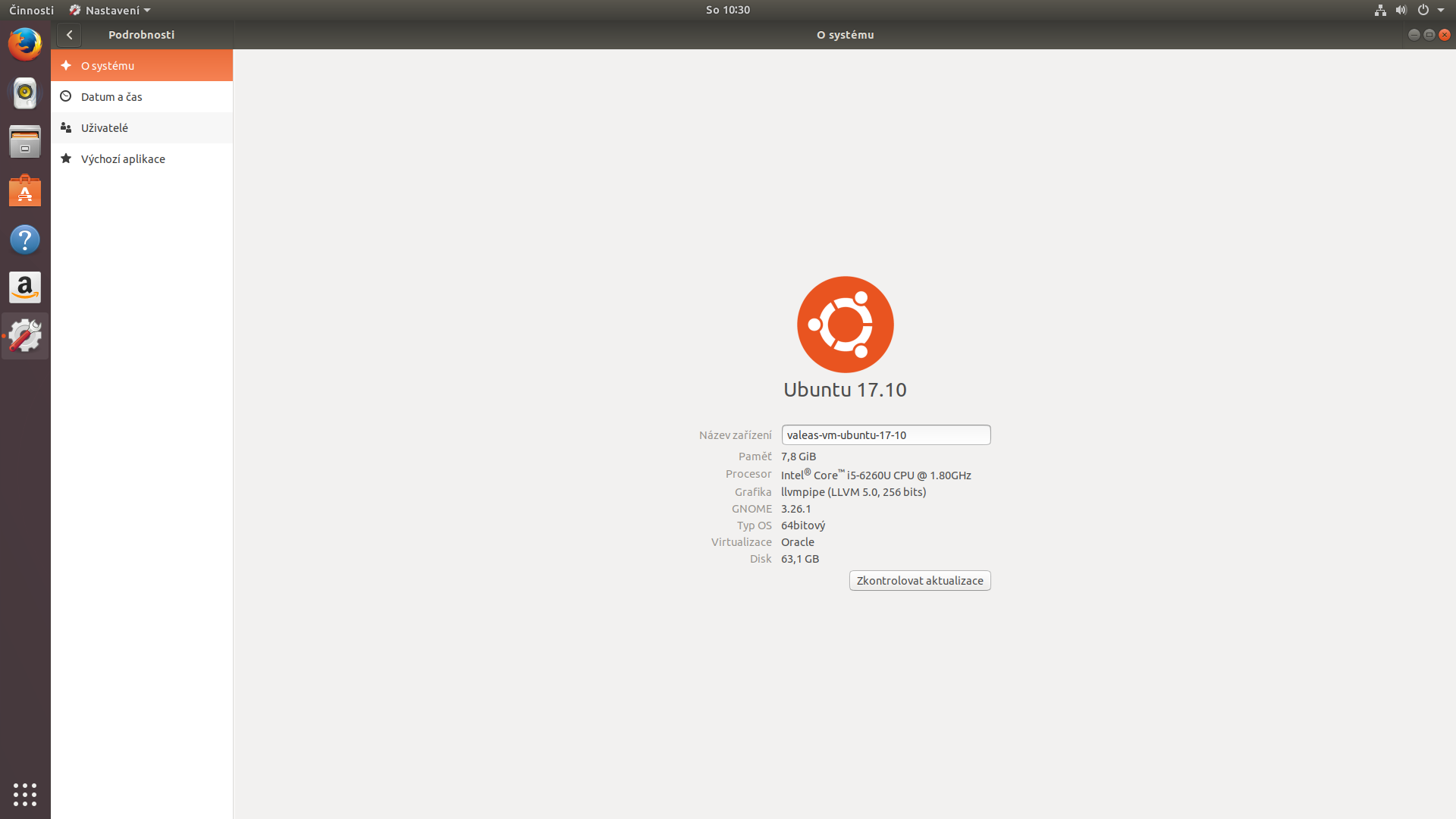Minimize the Settings window

(1414, 35)
